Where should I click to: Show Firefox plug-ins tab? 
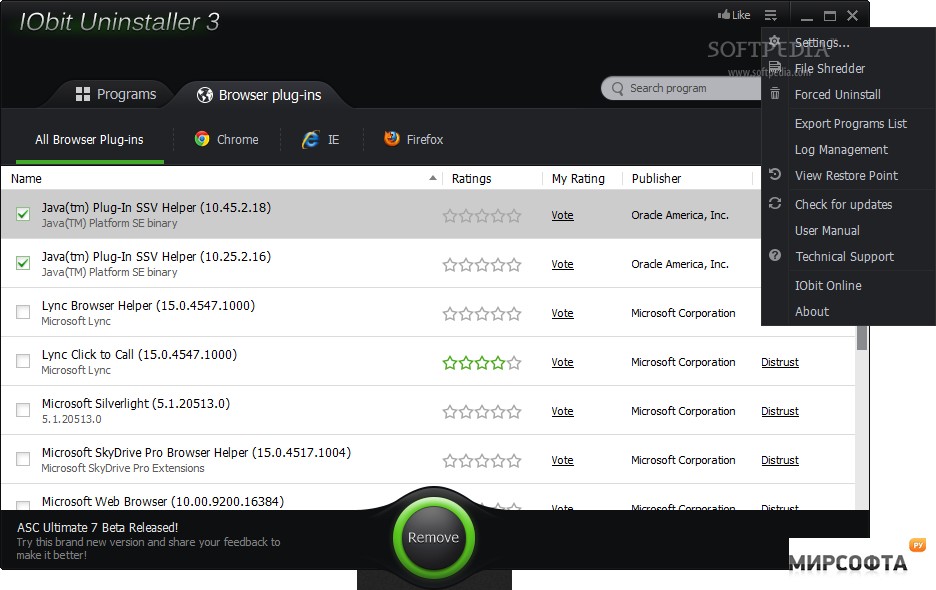tap(413, 139)
